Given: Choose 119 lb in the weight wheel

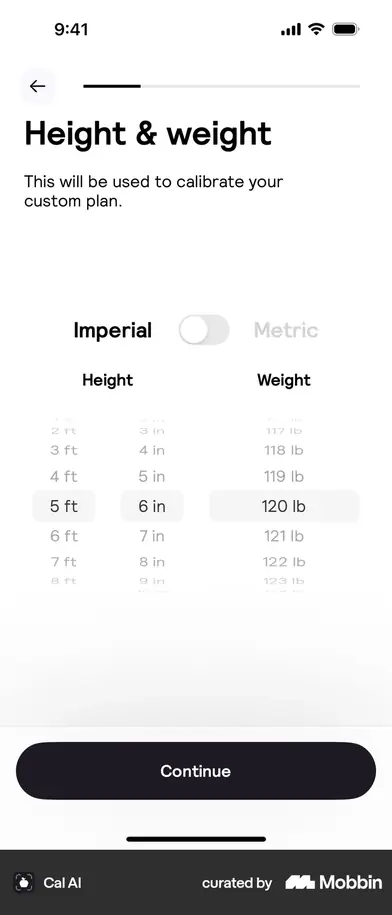Looking at the screenshot, I should (x=284, y=477).
